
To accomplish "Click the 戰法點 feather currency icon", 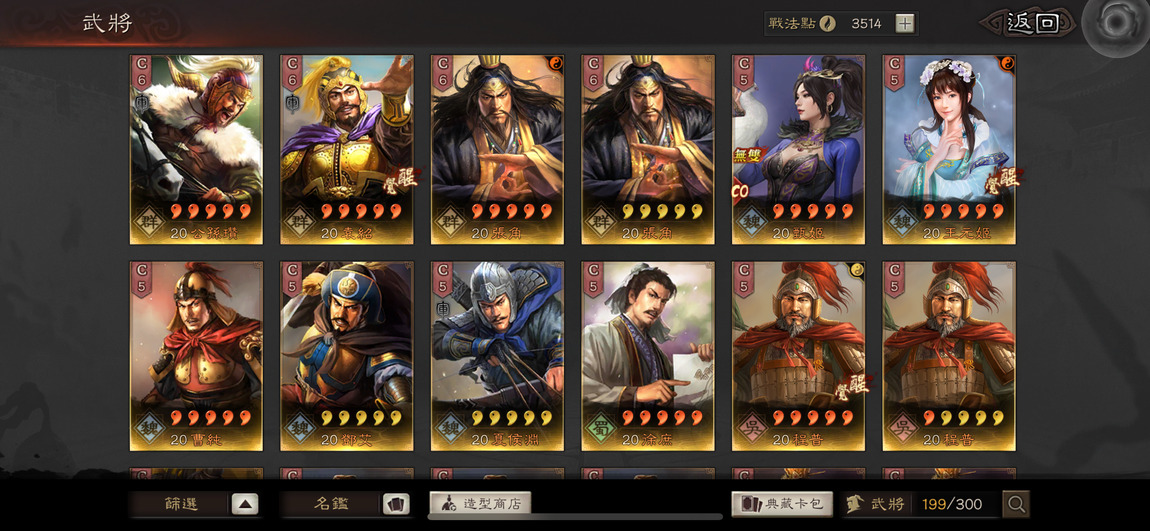I will click(827, 23).
